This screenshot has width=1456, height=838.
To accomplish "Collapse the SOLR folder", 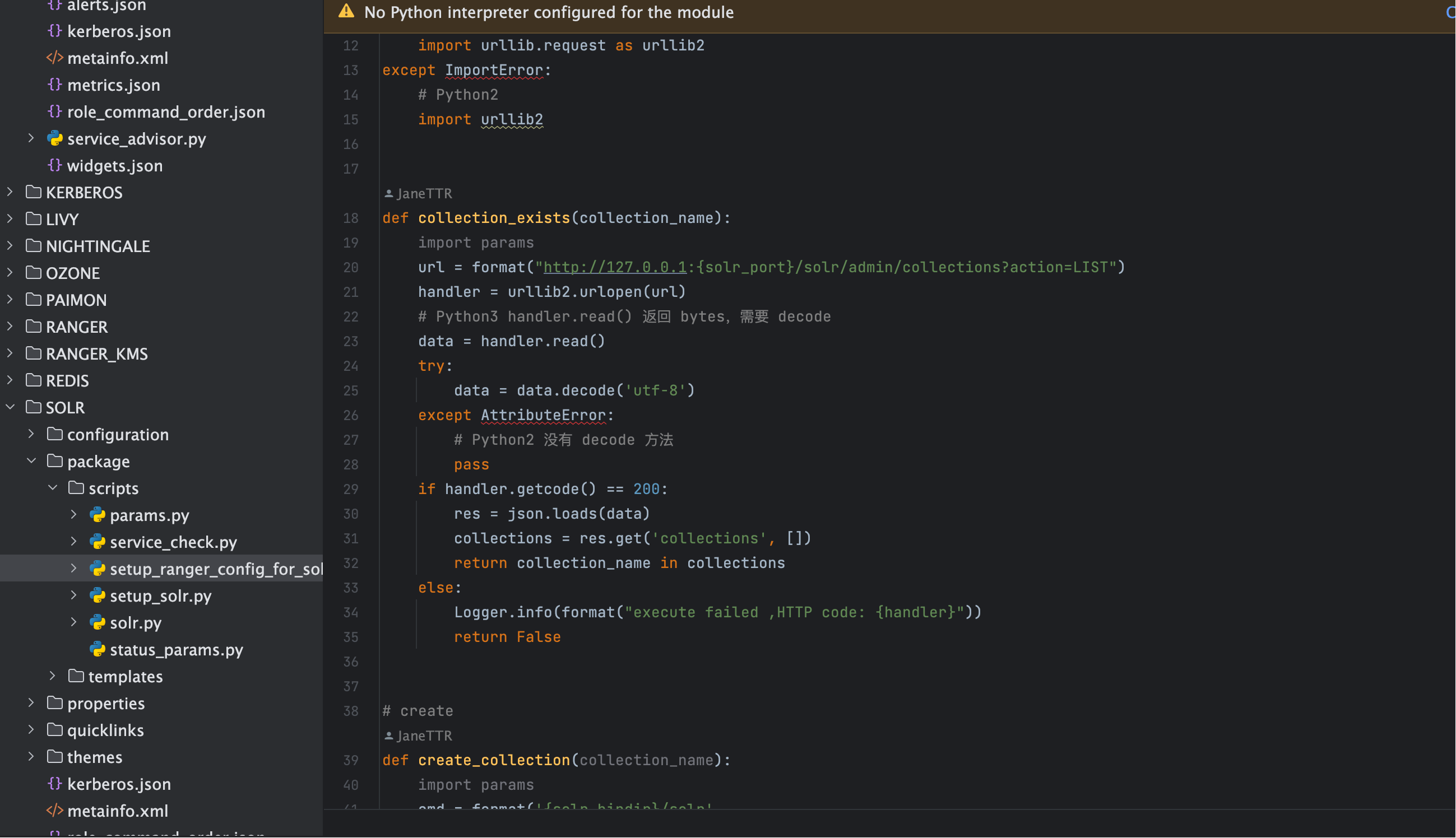I will [10, 407].
